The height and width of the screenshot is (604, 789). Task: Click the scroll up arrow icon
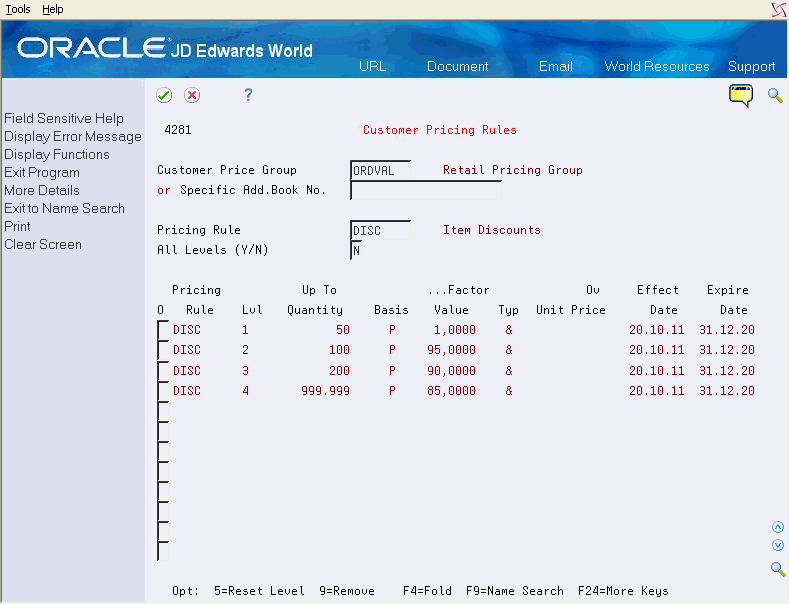click(778, 527)
